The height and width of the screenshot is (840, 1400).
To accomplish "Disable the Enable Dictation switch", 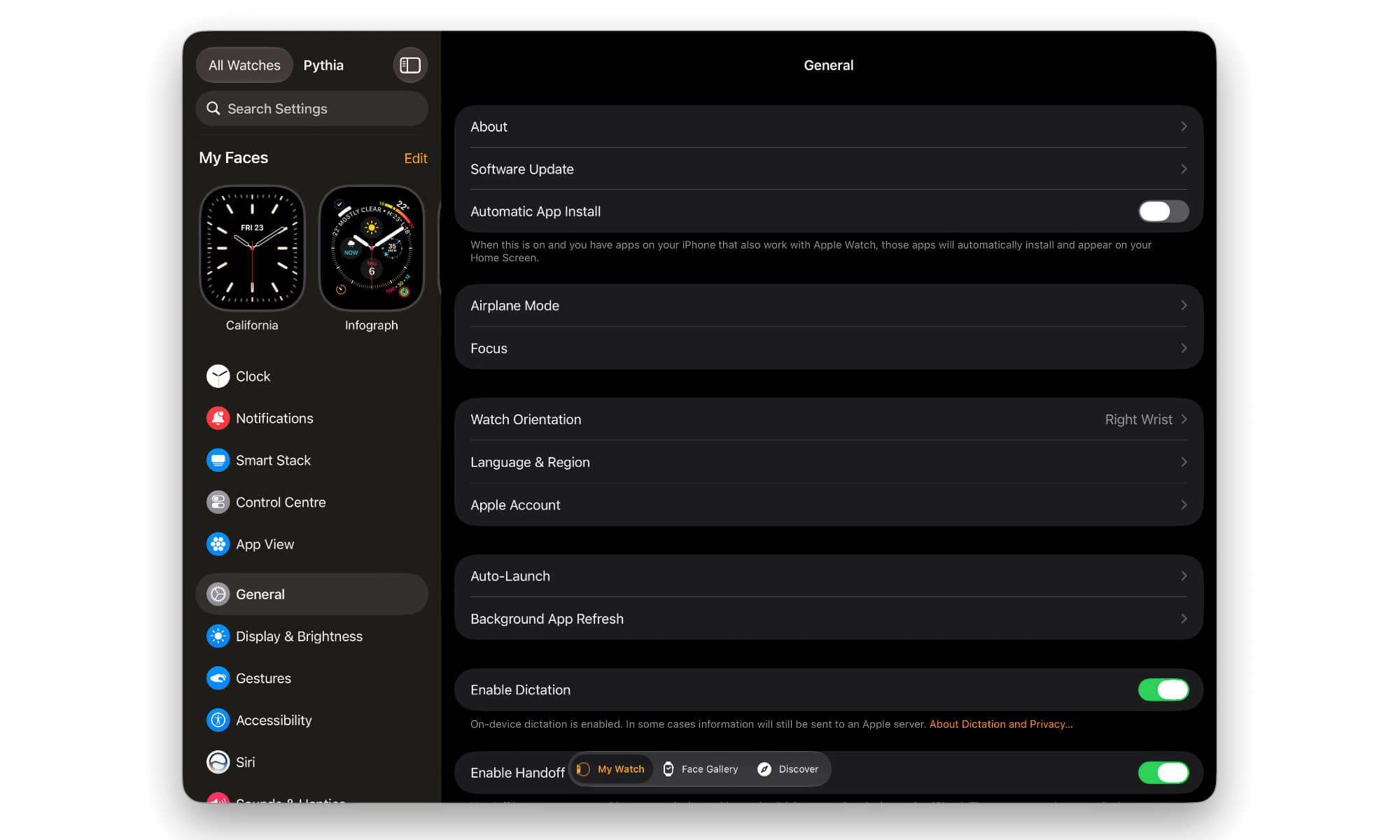I will (x=1163, y=690).
